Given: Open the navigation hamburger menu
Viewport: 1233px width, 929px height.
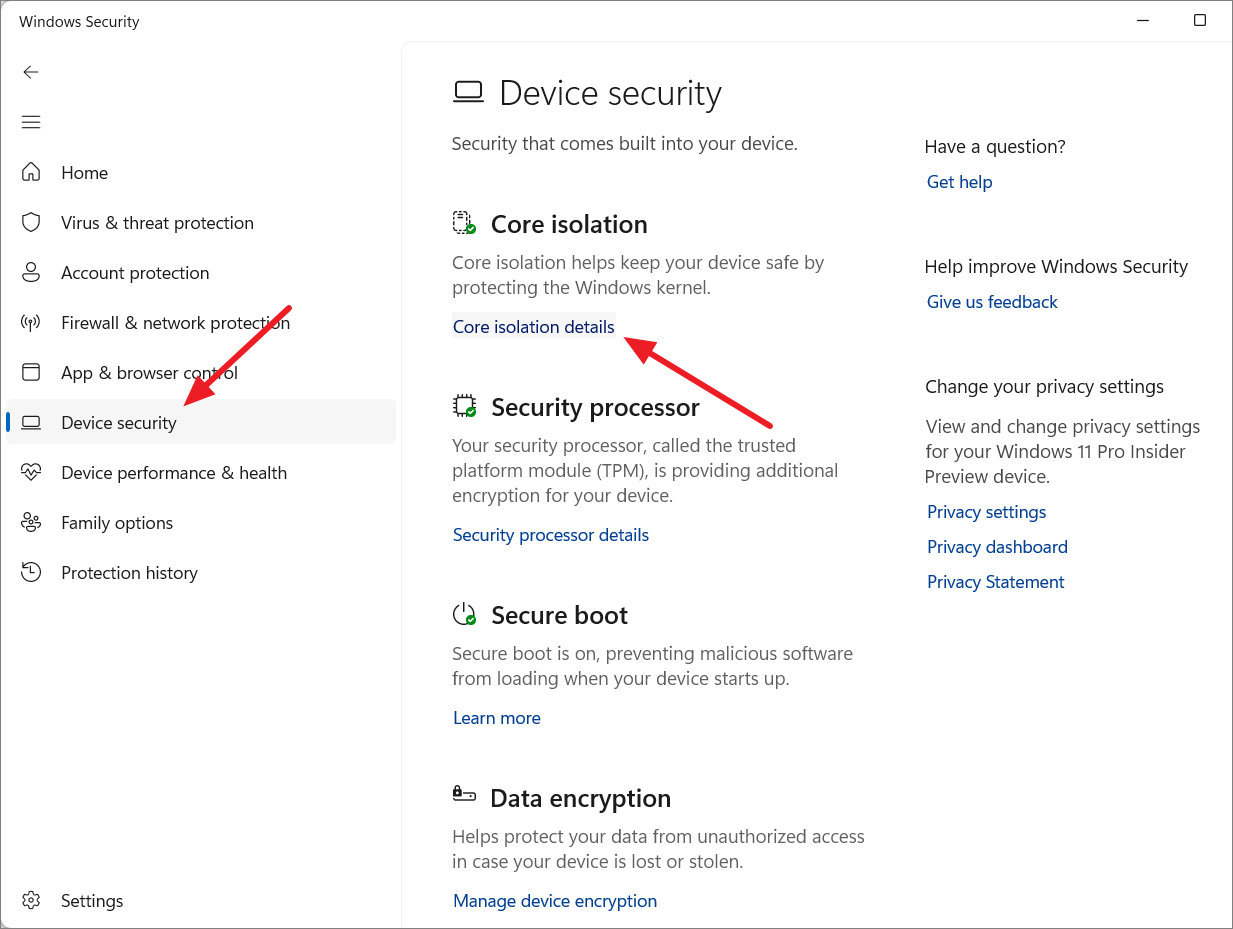Looking at the screenshot, I should point(31,121).
